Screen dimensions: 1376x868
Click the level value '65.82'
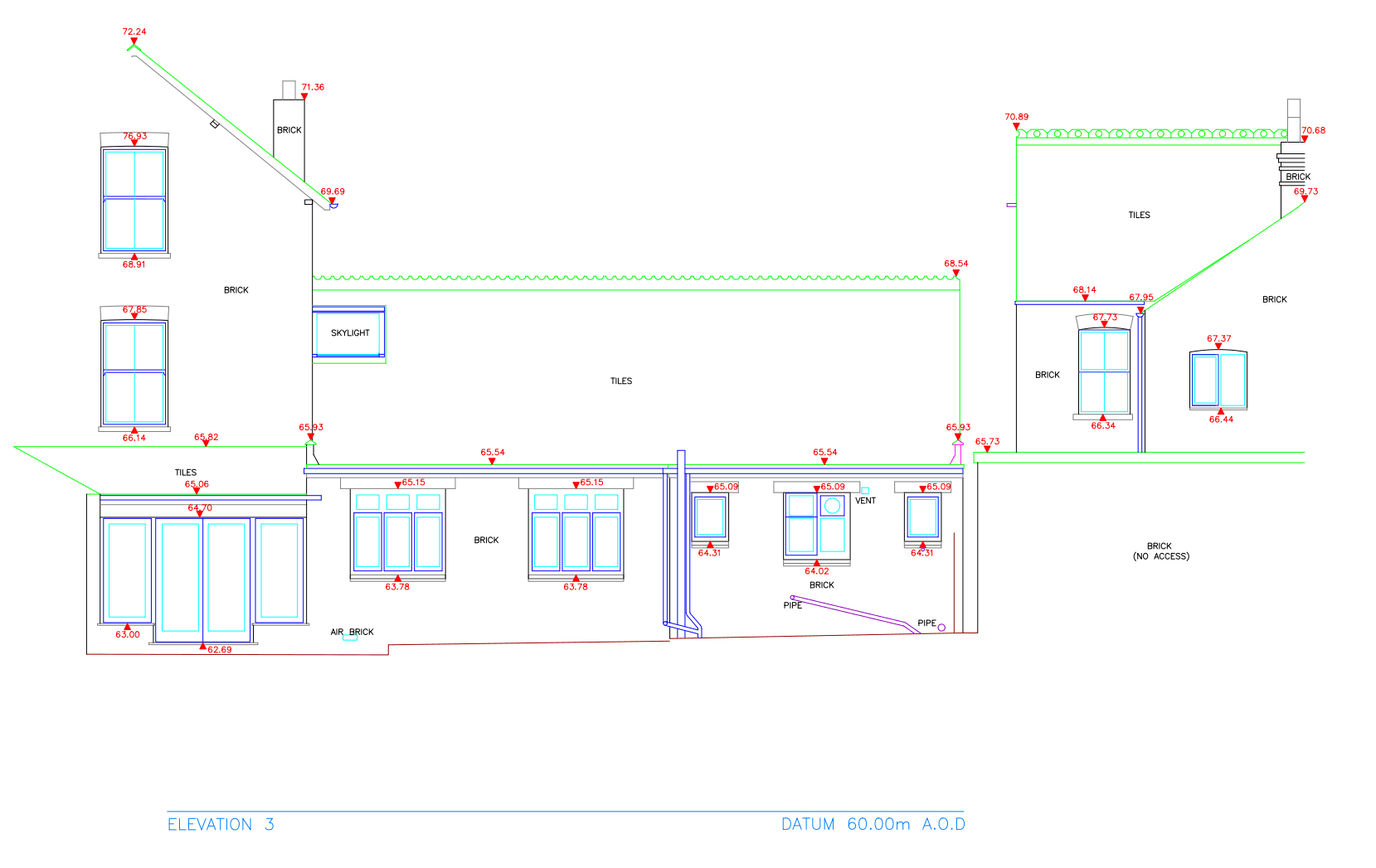[207, 437]
